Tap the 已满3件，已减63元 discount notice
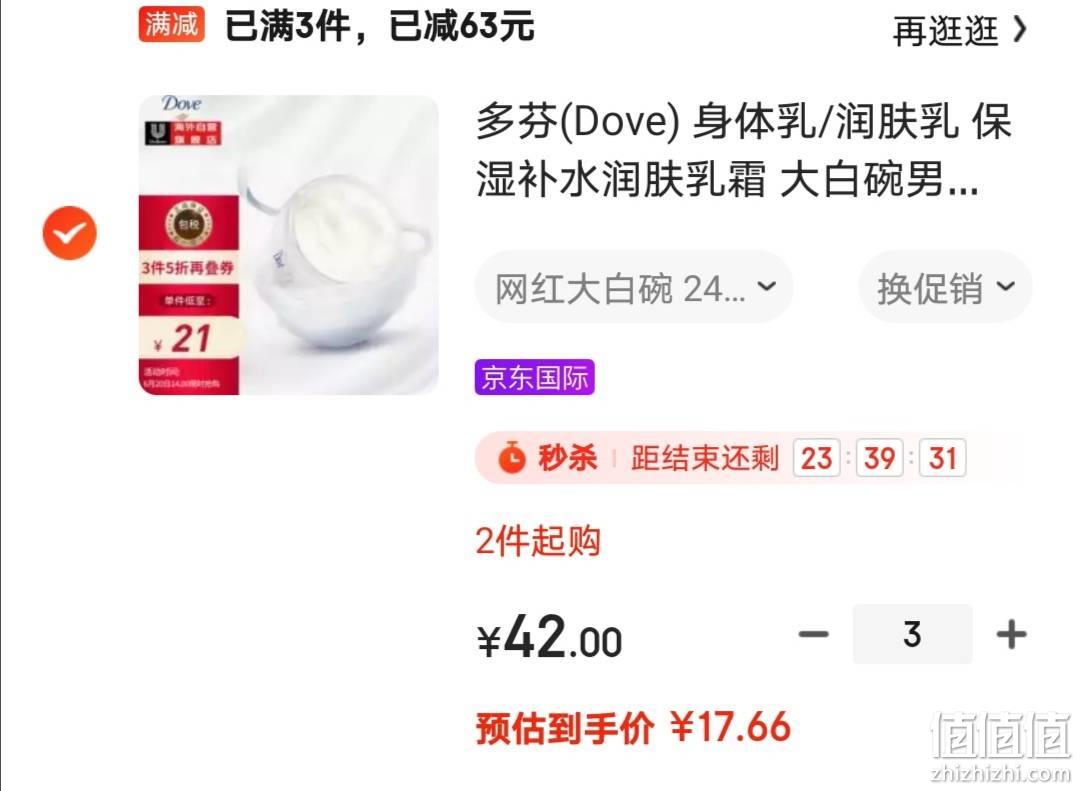This screenshot has width=1080, height=791. pyautogui.click(x=380, y=26)
